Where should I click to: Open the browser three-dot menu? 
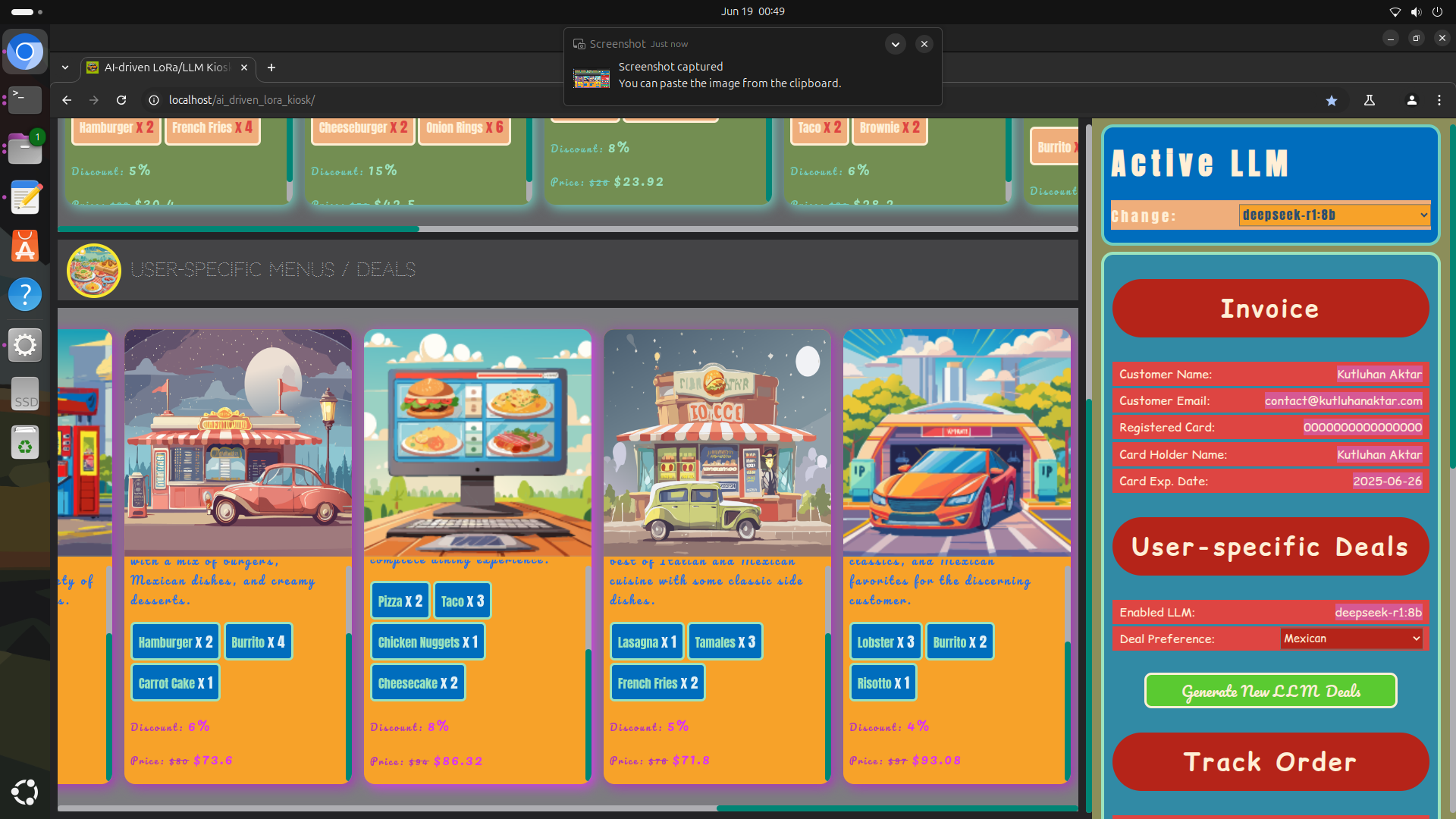[1439, 100]
